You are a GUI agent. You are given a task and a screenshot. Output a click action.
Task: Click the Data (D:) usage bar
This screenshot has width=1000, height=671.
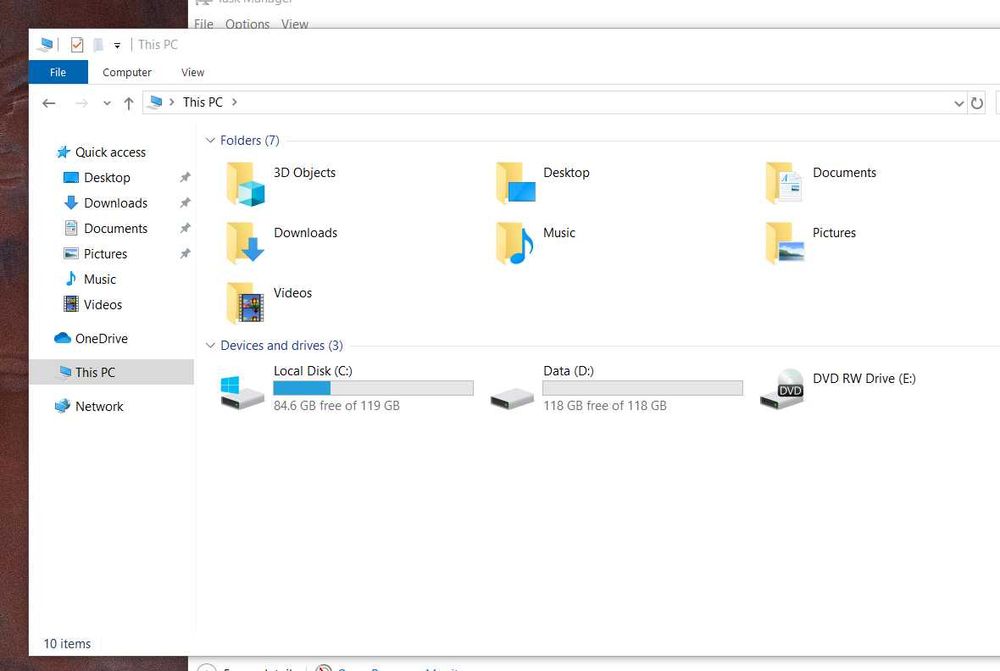643,388
